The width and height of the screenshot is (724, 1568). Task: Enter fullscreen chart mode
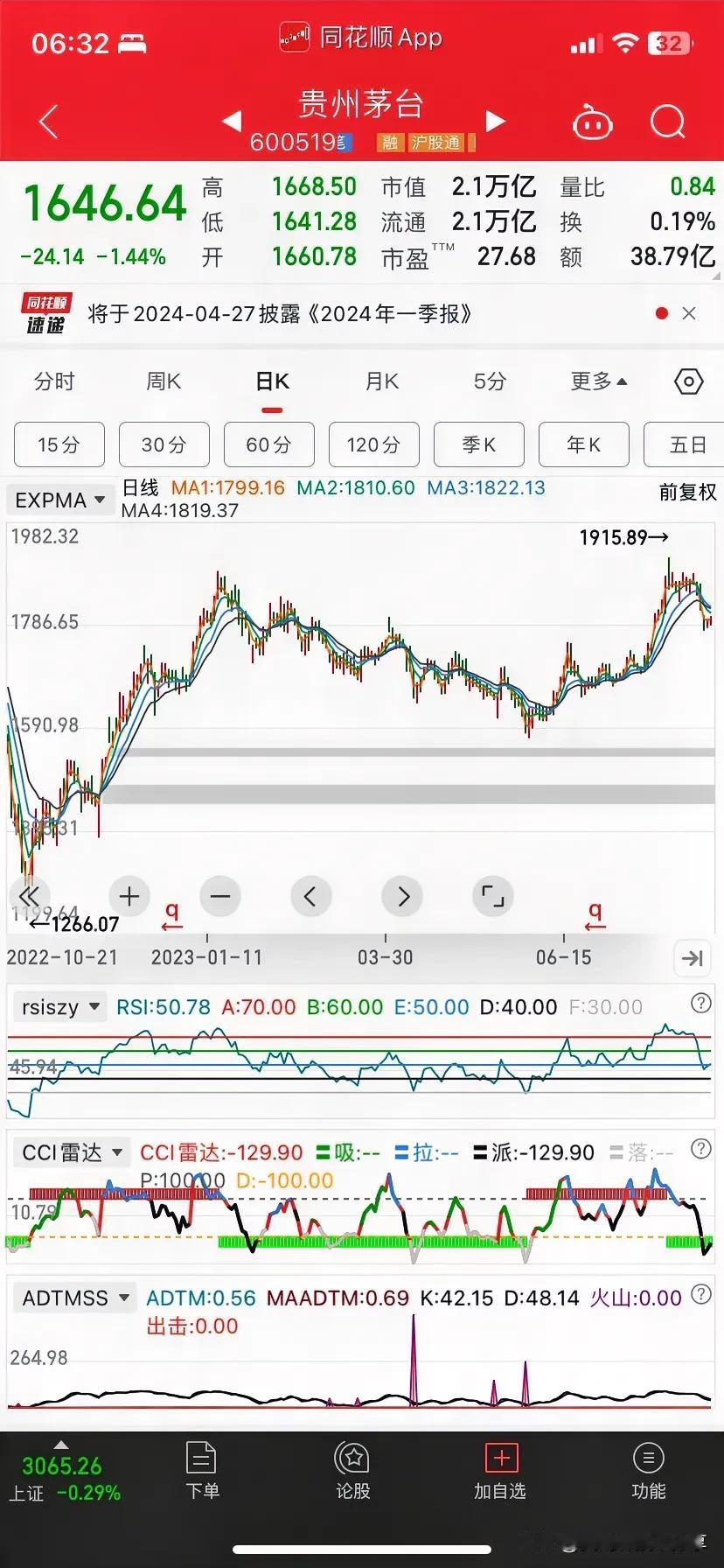click(x=493, y=896)
